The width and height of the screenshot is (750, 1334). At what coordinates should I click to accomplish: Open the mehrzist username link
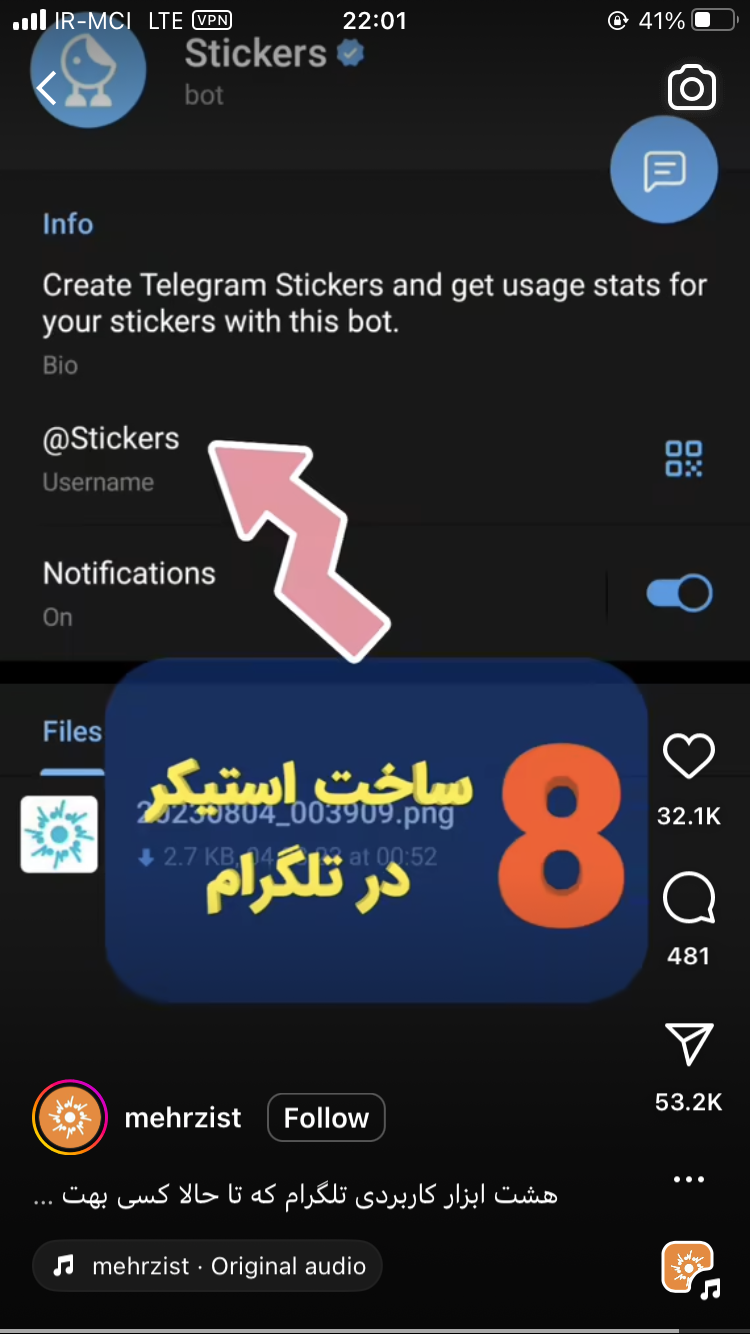click(x=183, y=1117)
